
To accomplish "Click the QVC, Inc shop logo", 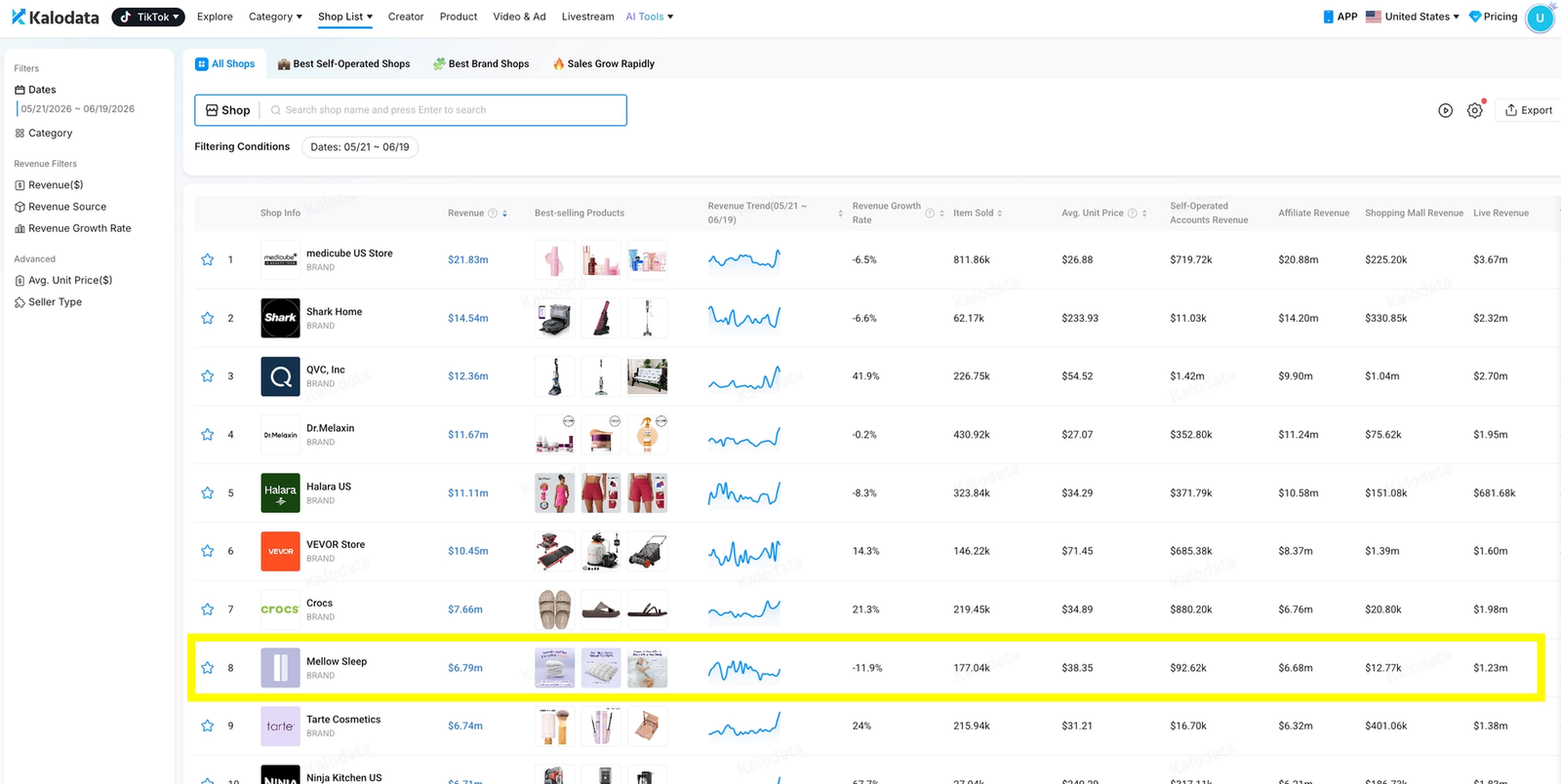I will (280, 376).
